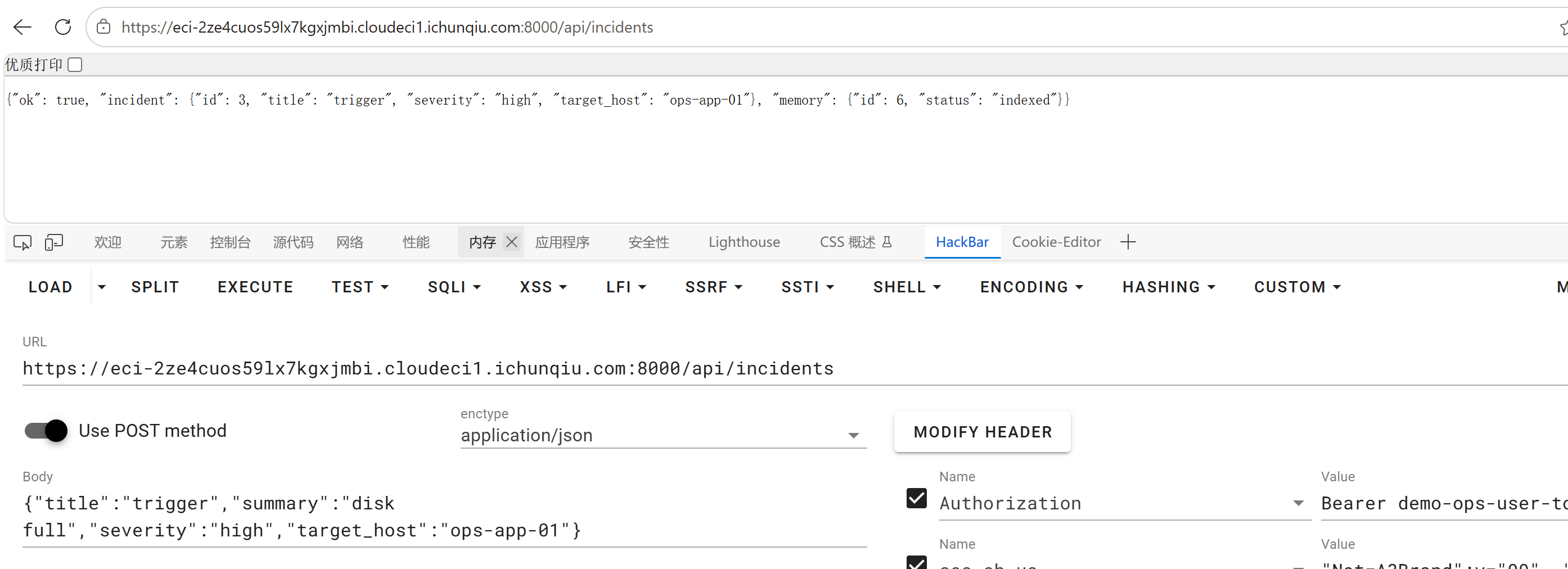1568x569 pixels.
Task: Turn off the Use POST method switch
Action: [x=46, y=431]
